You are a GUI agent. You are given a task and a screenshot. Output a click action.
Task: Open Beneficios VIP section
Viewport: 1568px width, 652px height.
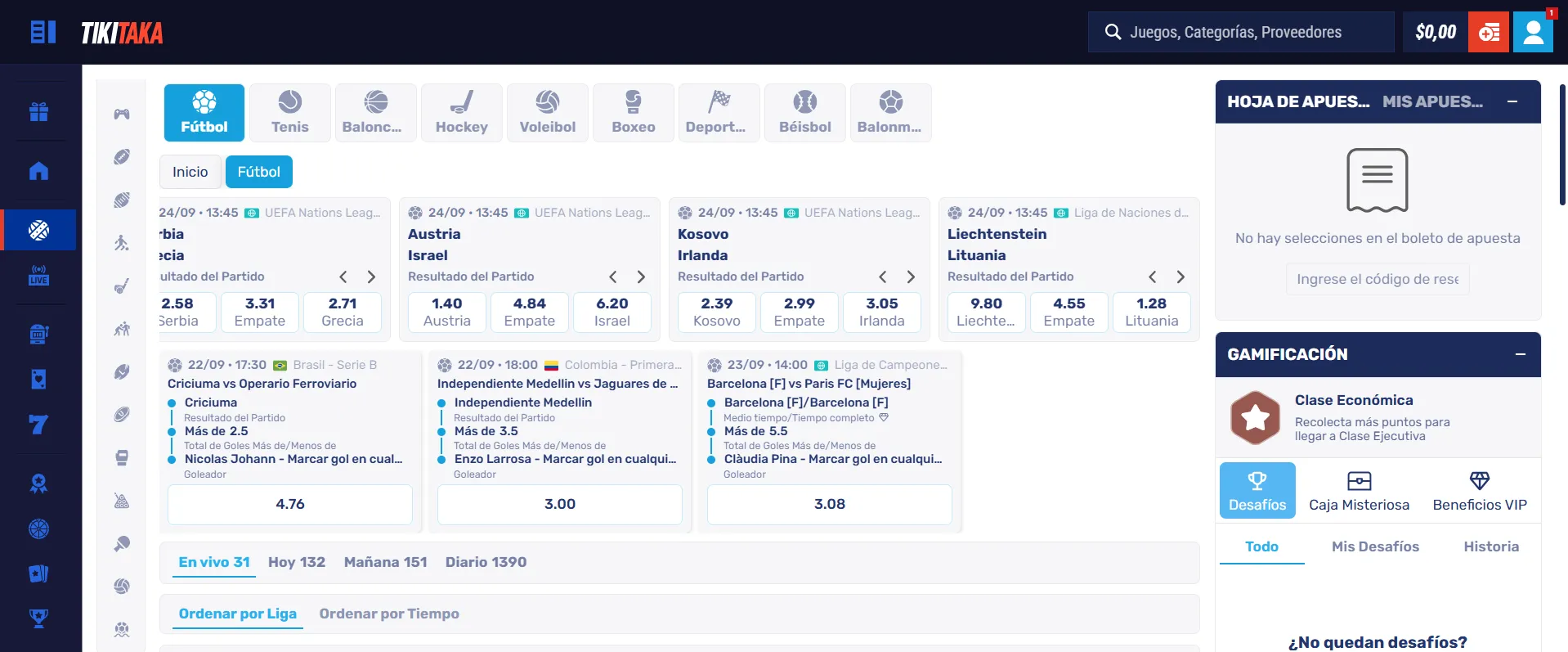tap(1480, 491)
